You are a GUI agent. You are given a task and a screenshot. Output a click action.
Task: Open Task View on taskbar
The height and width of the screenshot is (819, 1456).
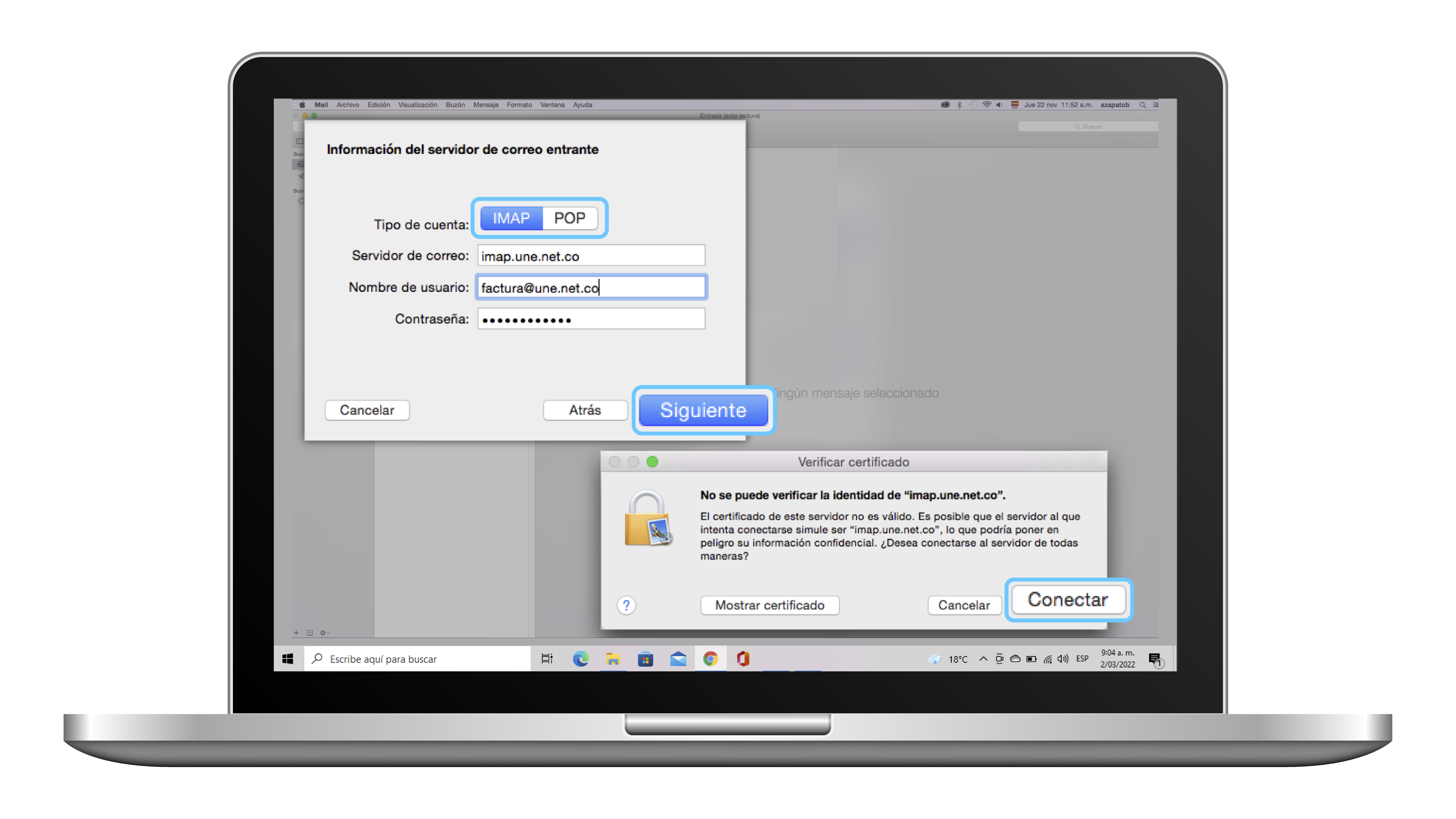[547, 658]
